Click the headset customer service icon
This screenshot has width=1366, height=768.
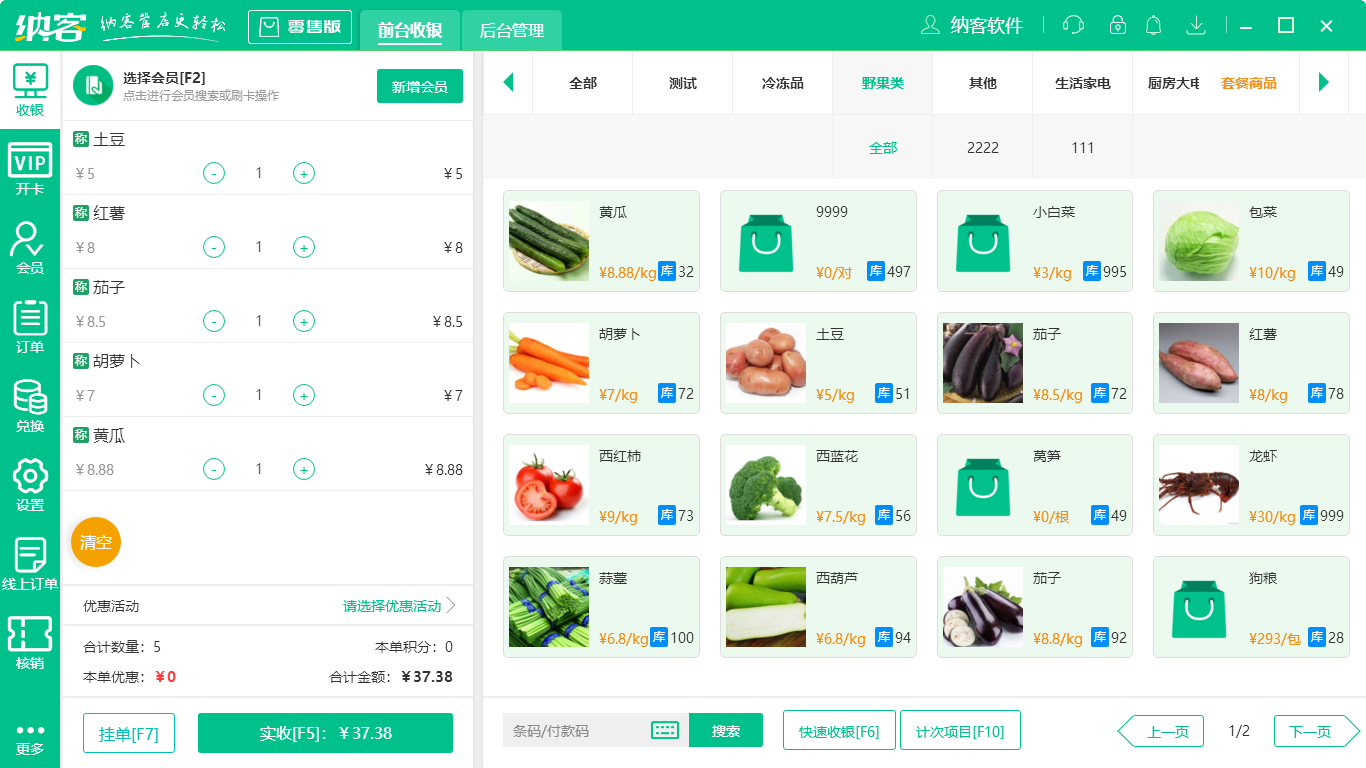click(x=1073, y=25)
